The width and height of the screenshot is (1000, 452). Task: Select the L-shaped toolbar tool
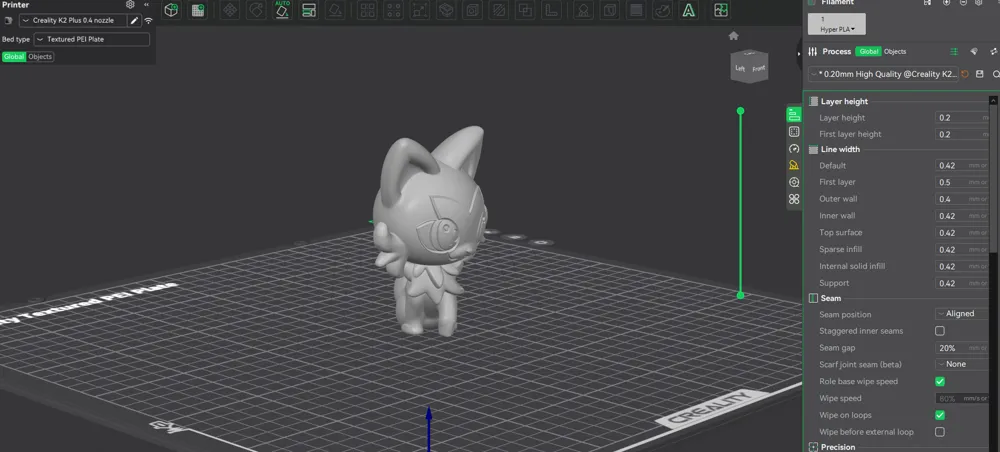551,10
